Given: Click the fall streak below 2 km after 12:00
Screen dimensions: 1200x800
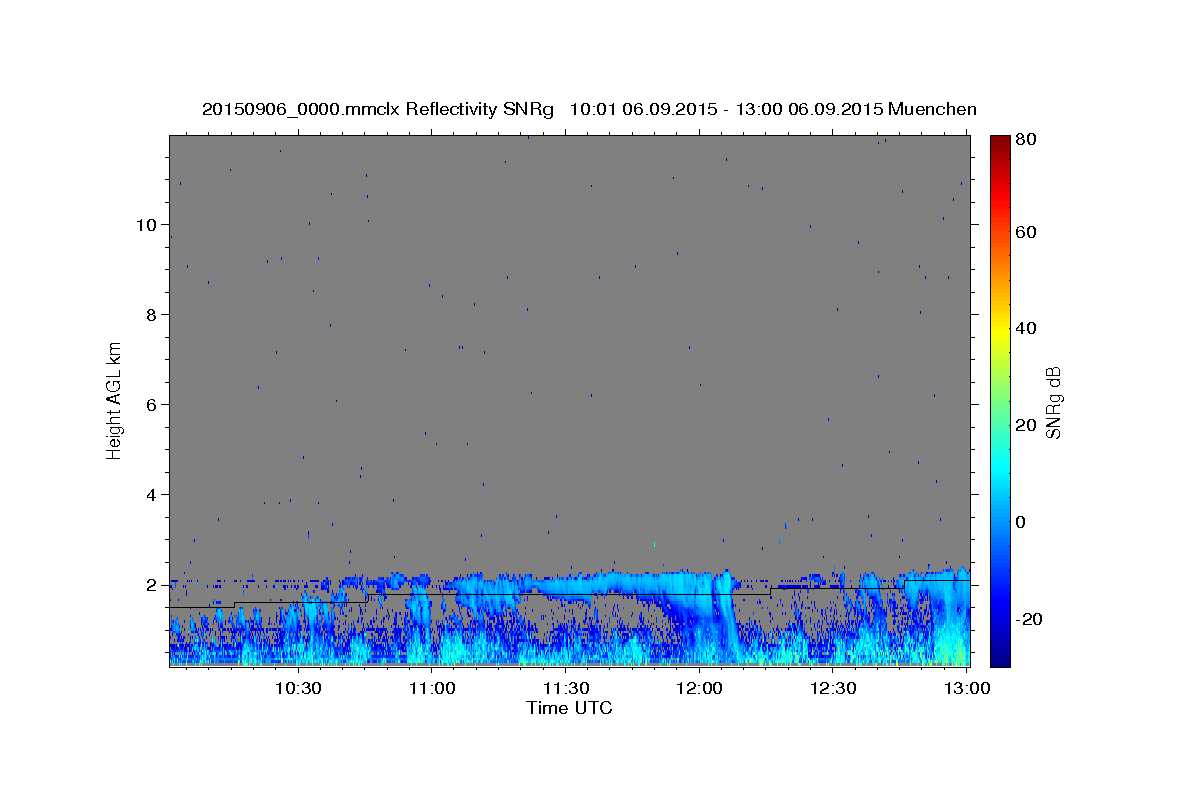Looking at the screenshot, I should pyautogui.click(x=730, y=625).
